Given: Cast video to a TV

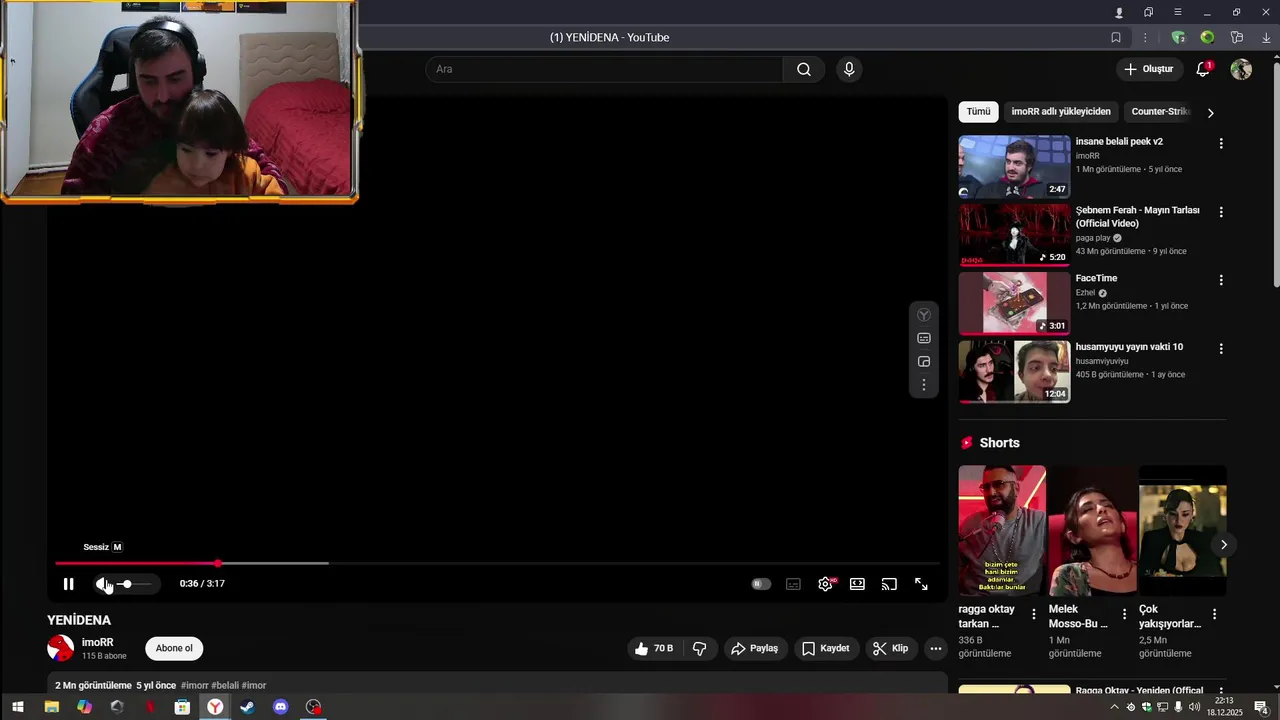Looking at the screenshot, I should coord(889,584).
